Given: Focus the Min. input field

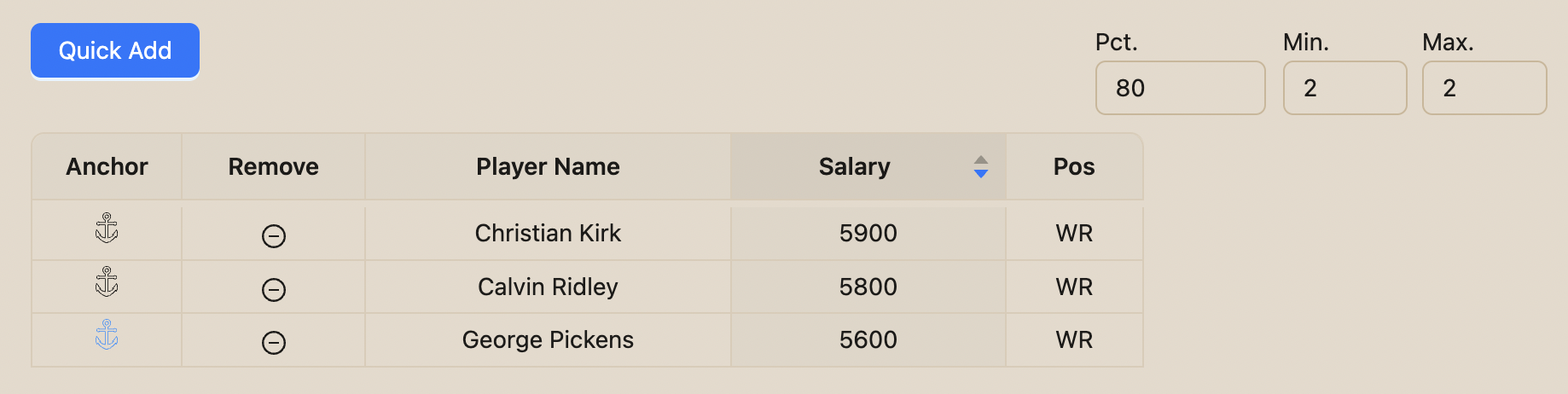Looking at the screenshot, I should pos(1344,88).
